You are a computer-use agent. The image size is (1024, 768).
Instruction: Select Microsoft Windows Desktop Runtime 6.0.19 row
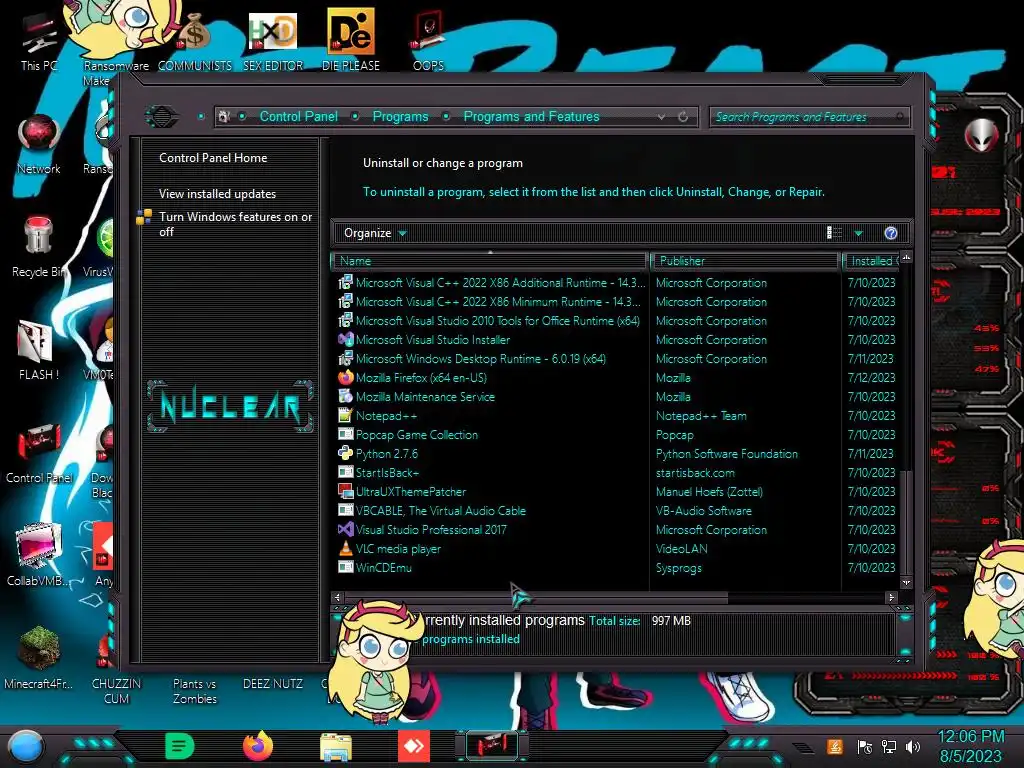[616, 359]
